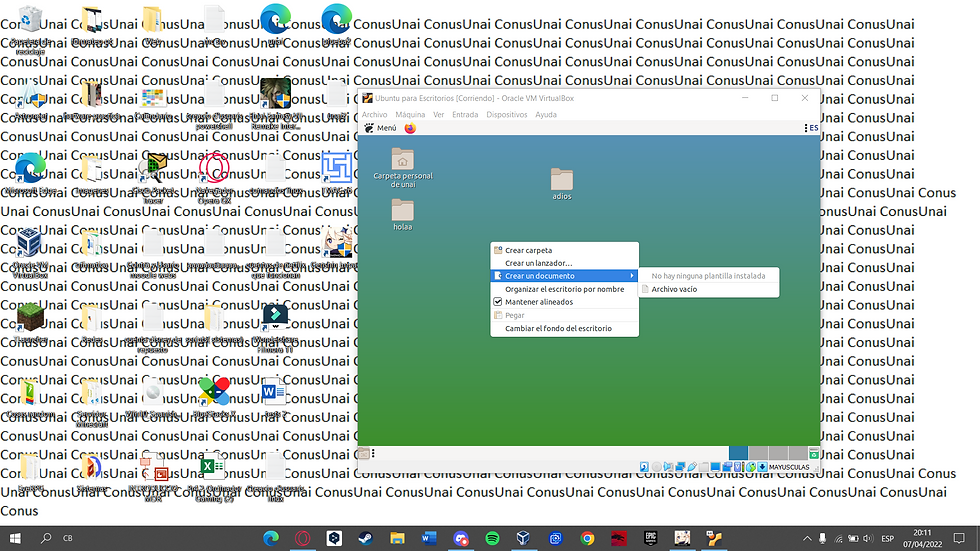Open Excel file icon on desktop
The width and height of the screenshot is (980, 551).
point(212,466)
